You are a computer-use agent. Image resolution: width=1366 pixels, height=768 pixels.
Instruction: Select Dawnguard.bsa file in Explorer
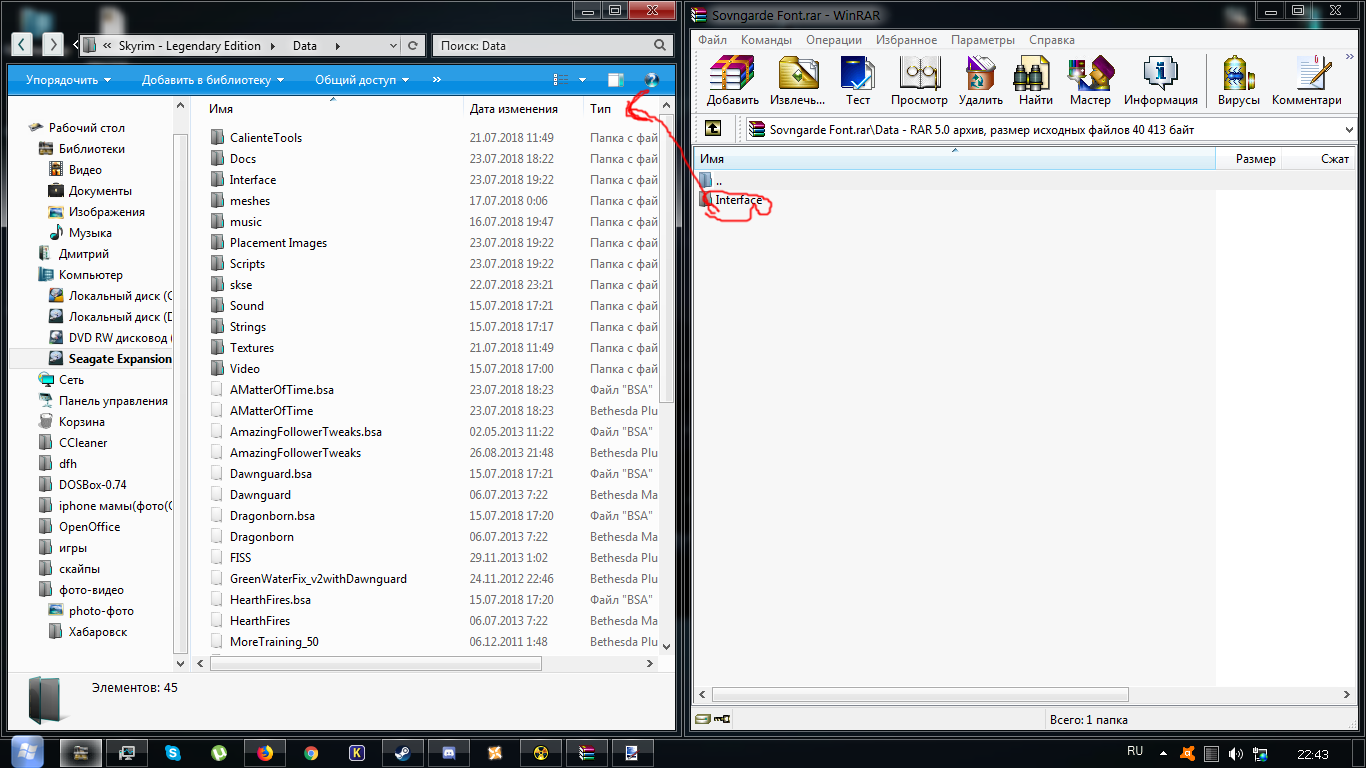pos(261,474)
